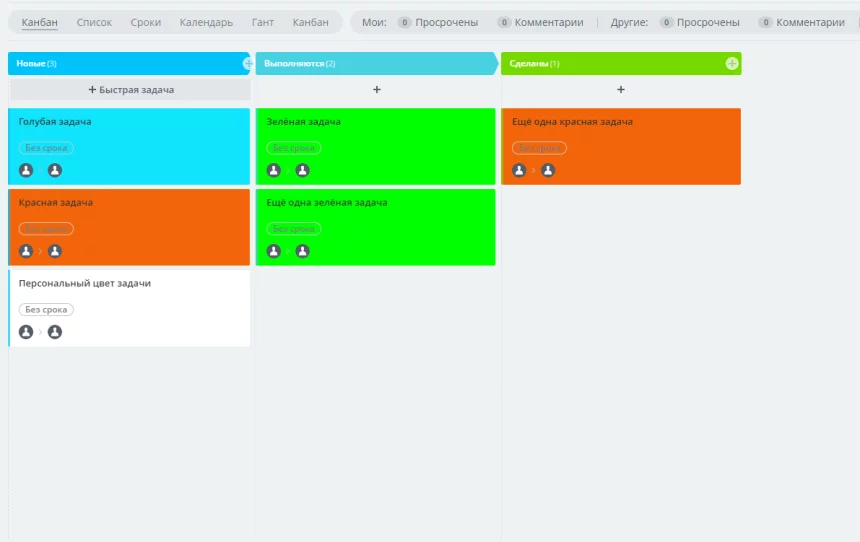Click author avatar on Голубая задача card
The image size is (860, 542).
point(26,170)
